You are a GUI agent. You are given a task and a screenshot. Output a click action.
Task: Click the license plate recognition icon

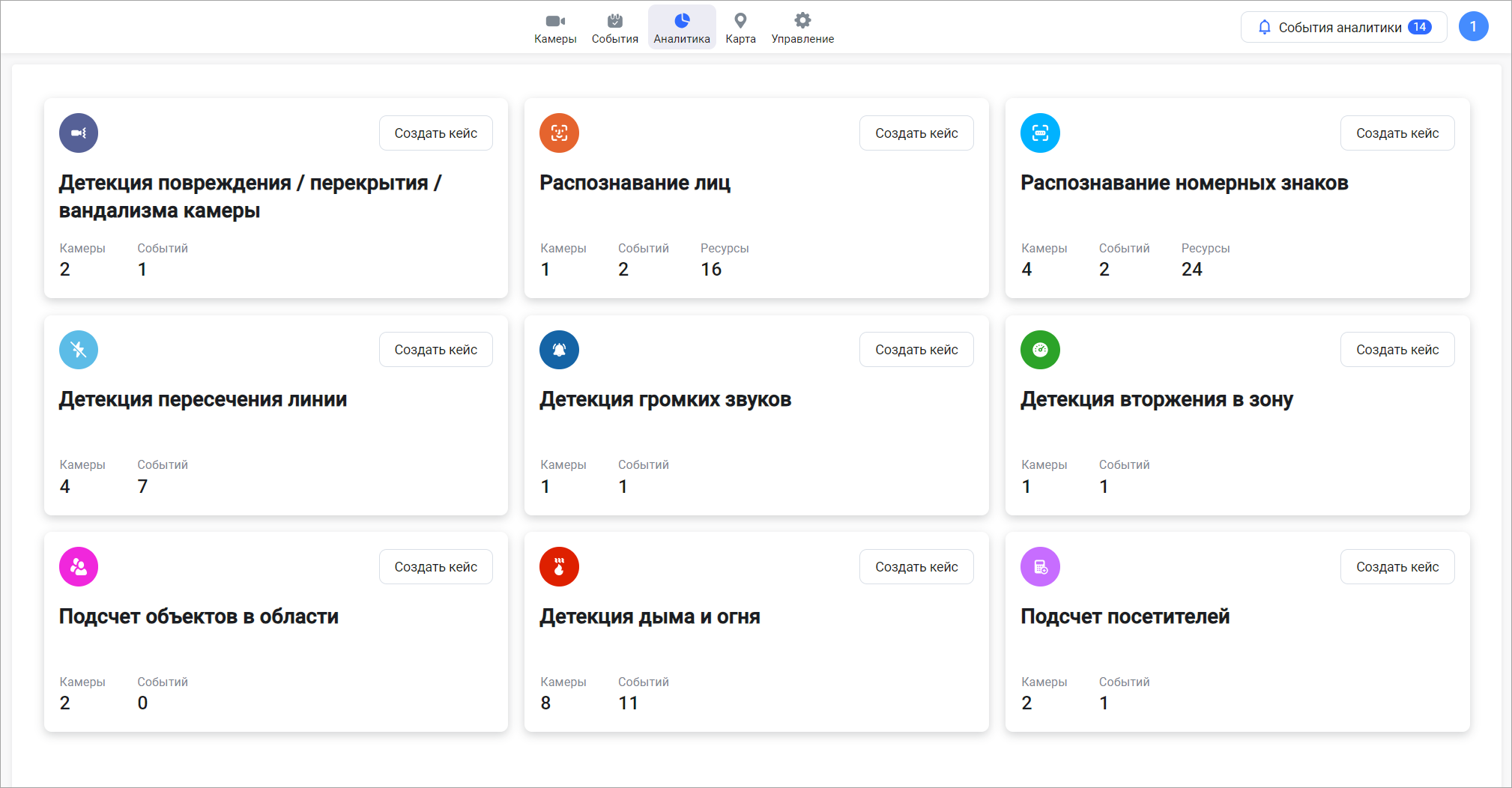pos(1040,133)
